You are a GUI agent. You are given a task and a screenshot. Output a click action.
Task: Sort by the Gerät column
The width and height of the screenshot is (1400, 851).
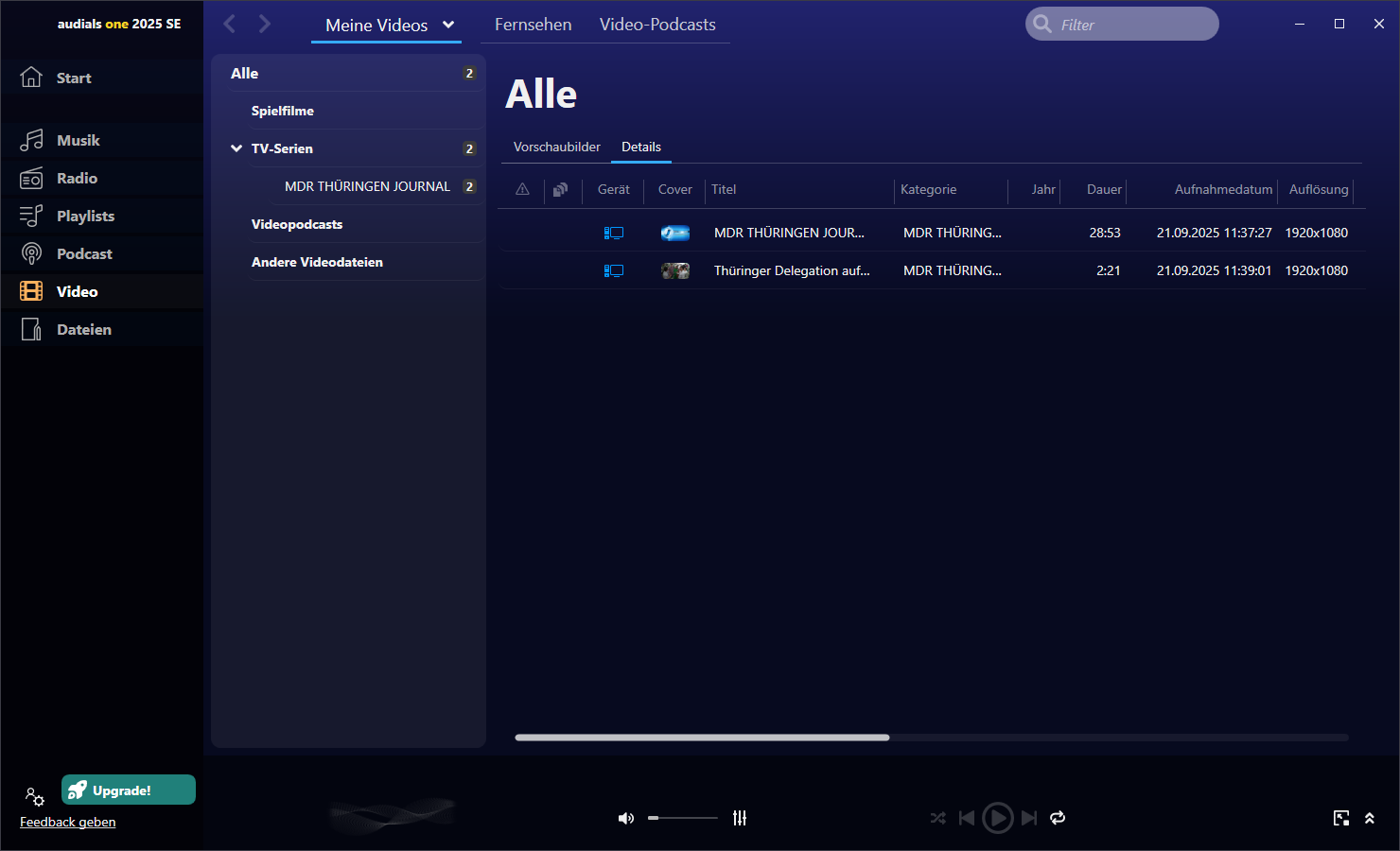point(614,189)
